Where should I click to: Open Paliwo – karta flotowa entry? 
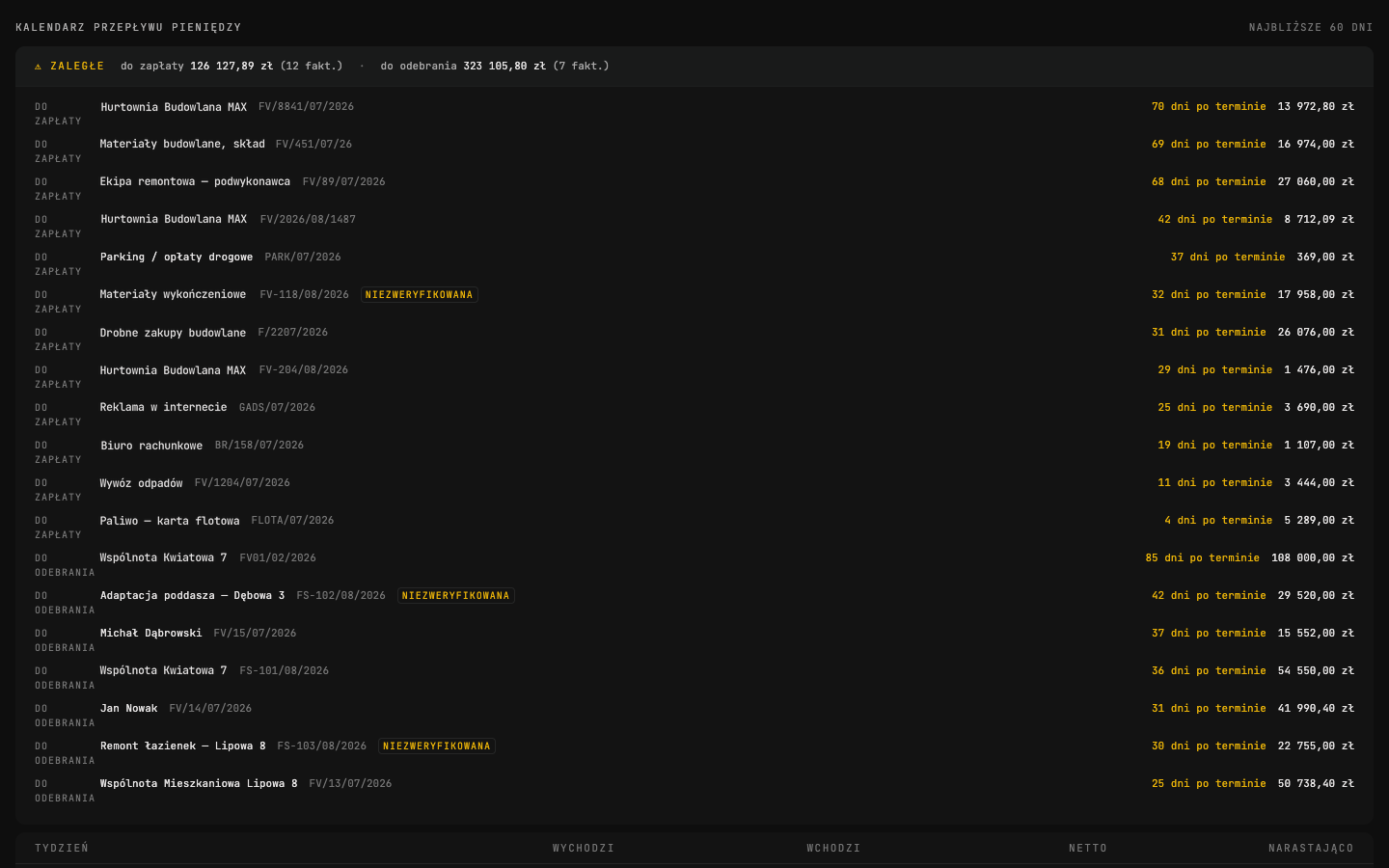170,521
